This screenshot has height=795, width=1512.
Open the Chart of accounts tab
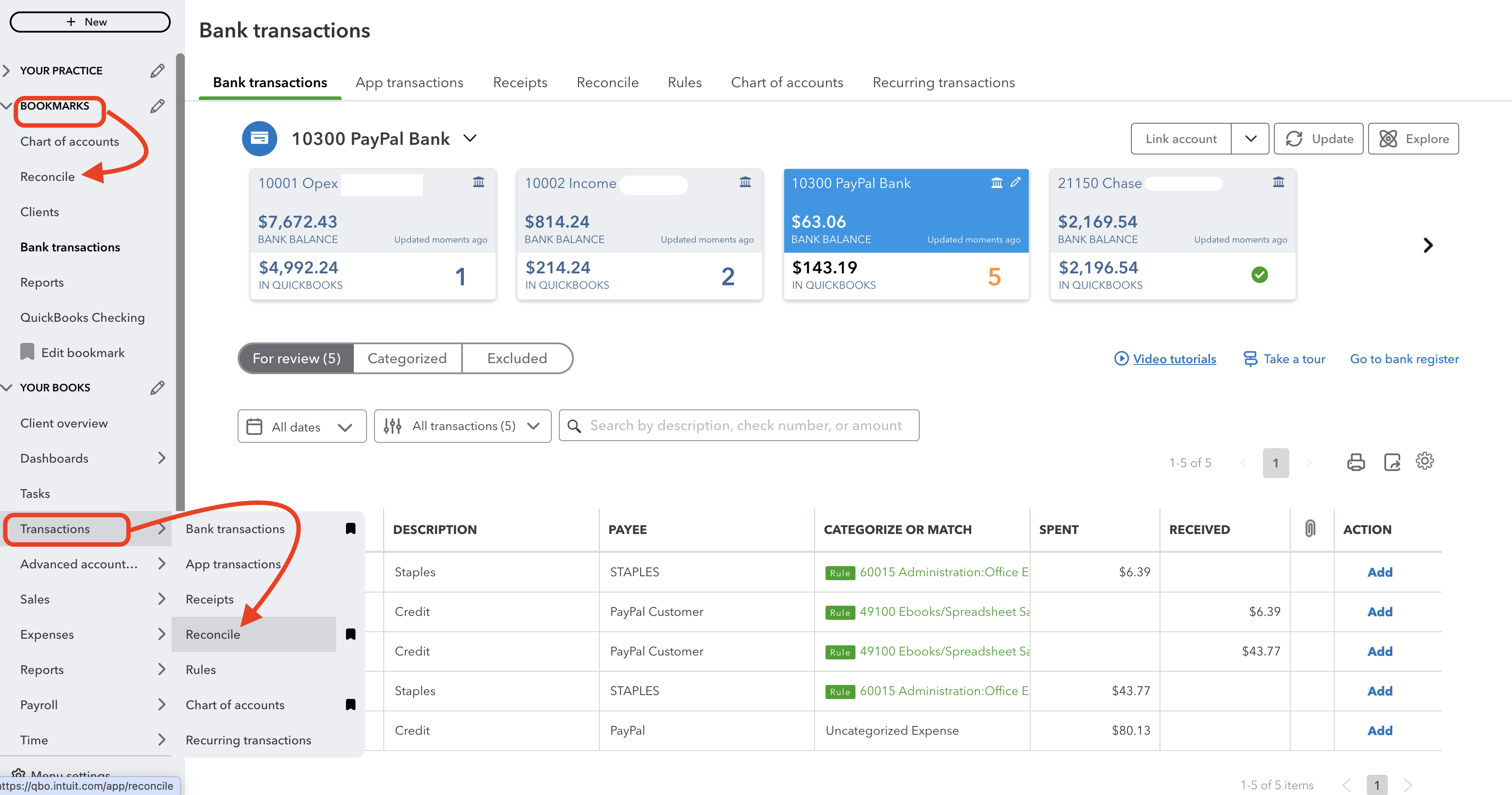click(x=786, y=83)
